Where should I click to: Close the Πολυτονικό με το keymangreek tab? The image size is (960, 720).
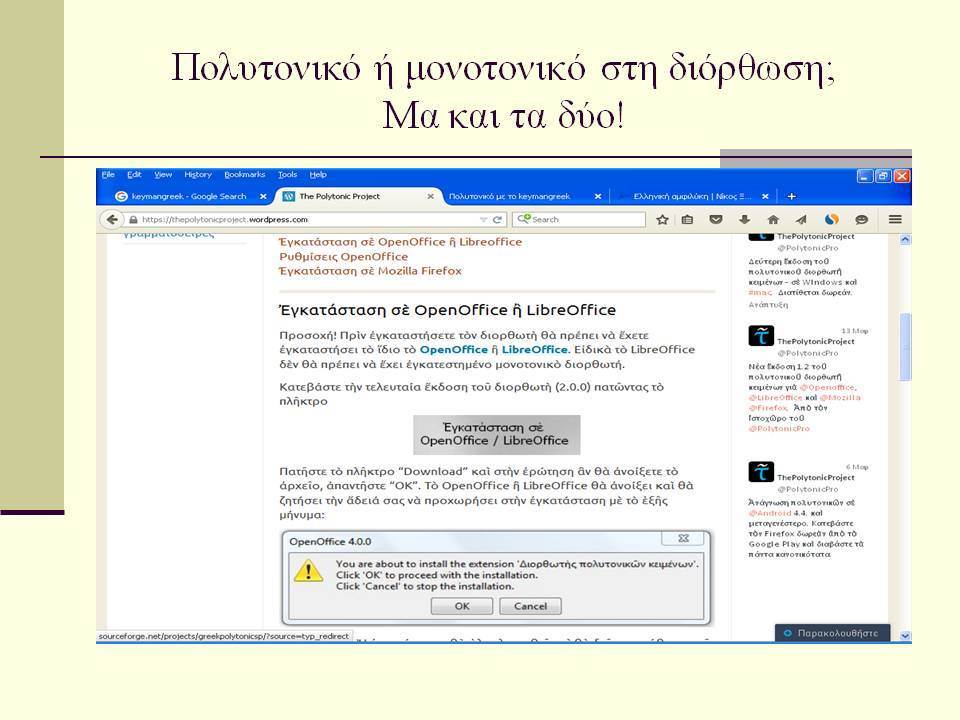tap(598, 197)
